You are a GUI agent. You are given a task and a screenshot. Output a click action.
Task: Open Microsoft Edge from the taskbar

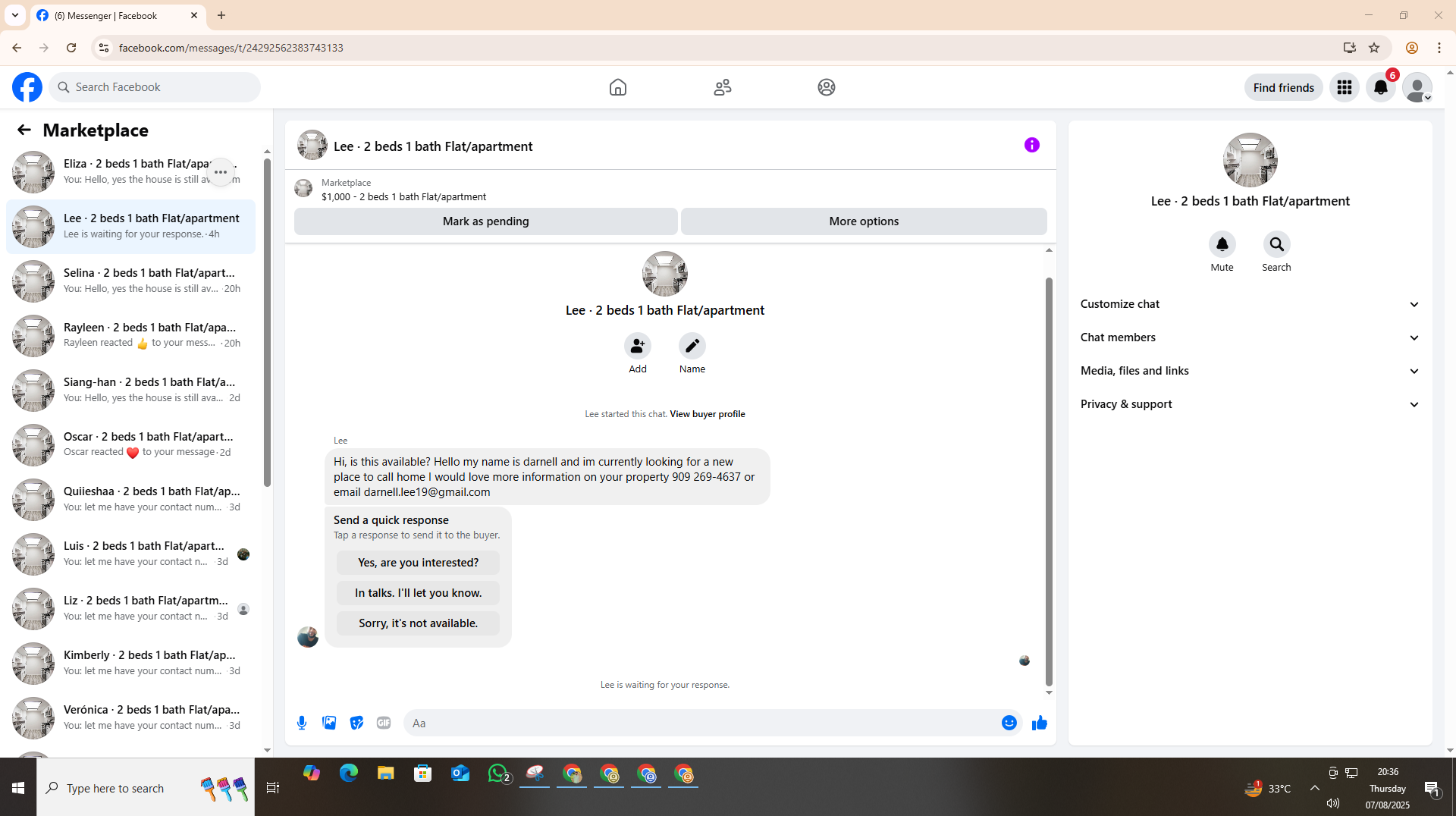pyautogui.click(x=349, y=774)
